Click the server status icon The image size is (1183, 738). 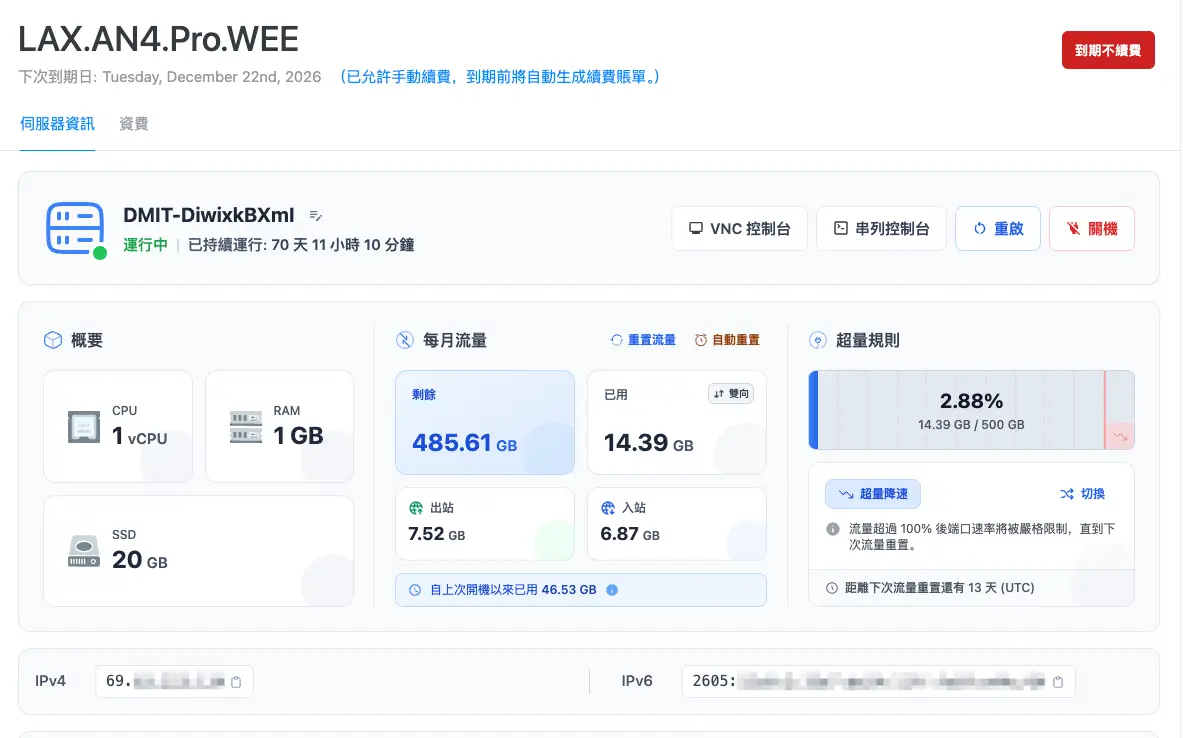[75, 229]
